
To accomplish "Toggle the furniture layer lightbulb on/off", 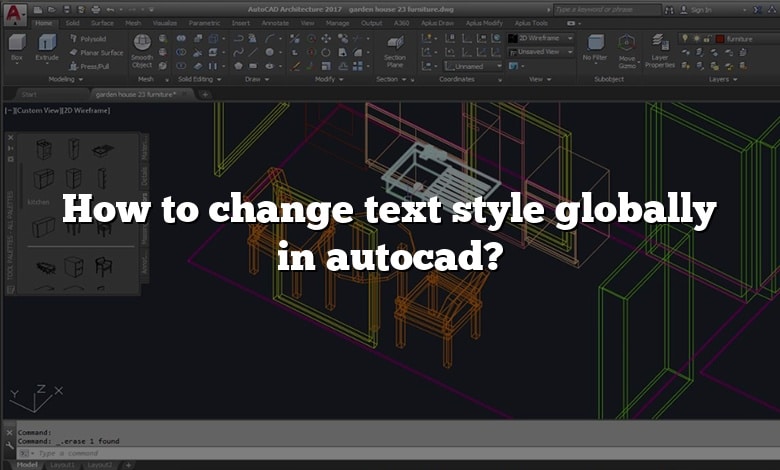I will (x=685, y=38).
